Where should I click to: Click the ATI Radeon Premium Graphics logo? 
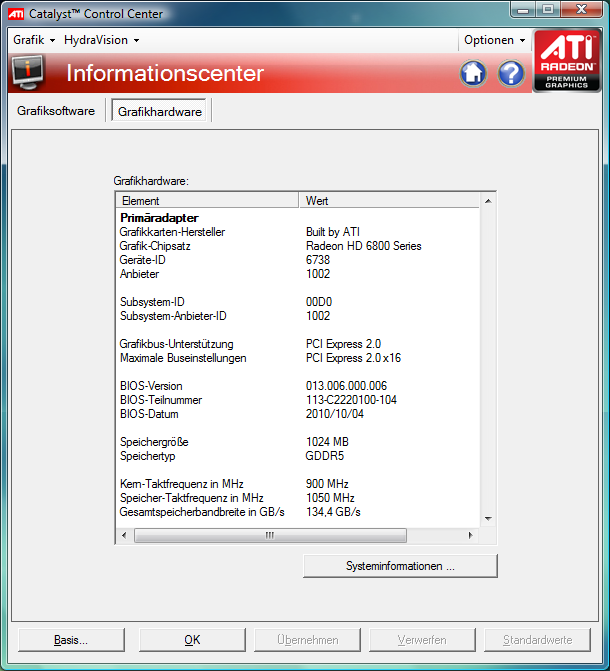click(x=567, y=60)
